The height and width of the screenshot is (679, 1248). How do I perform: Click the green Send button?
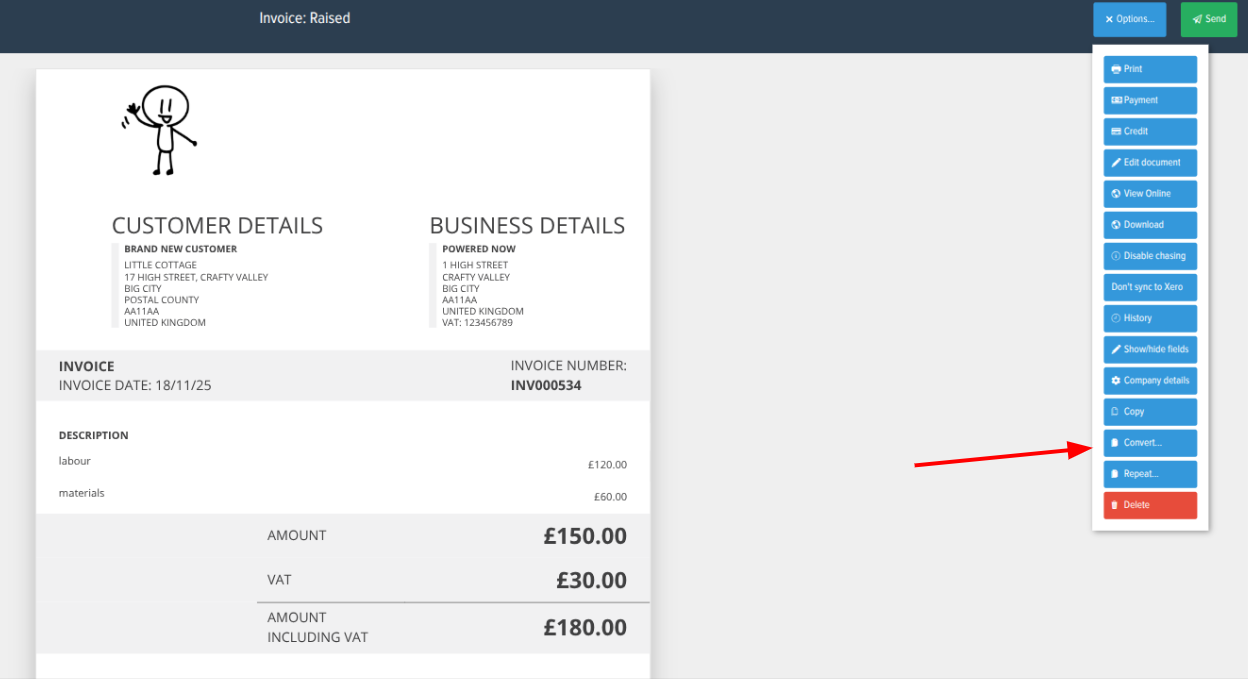[1208, 19]
